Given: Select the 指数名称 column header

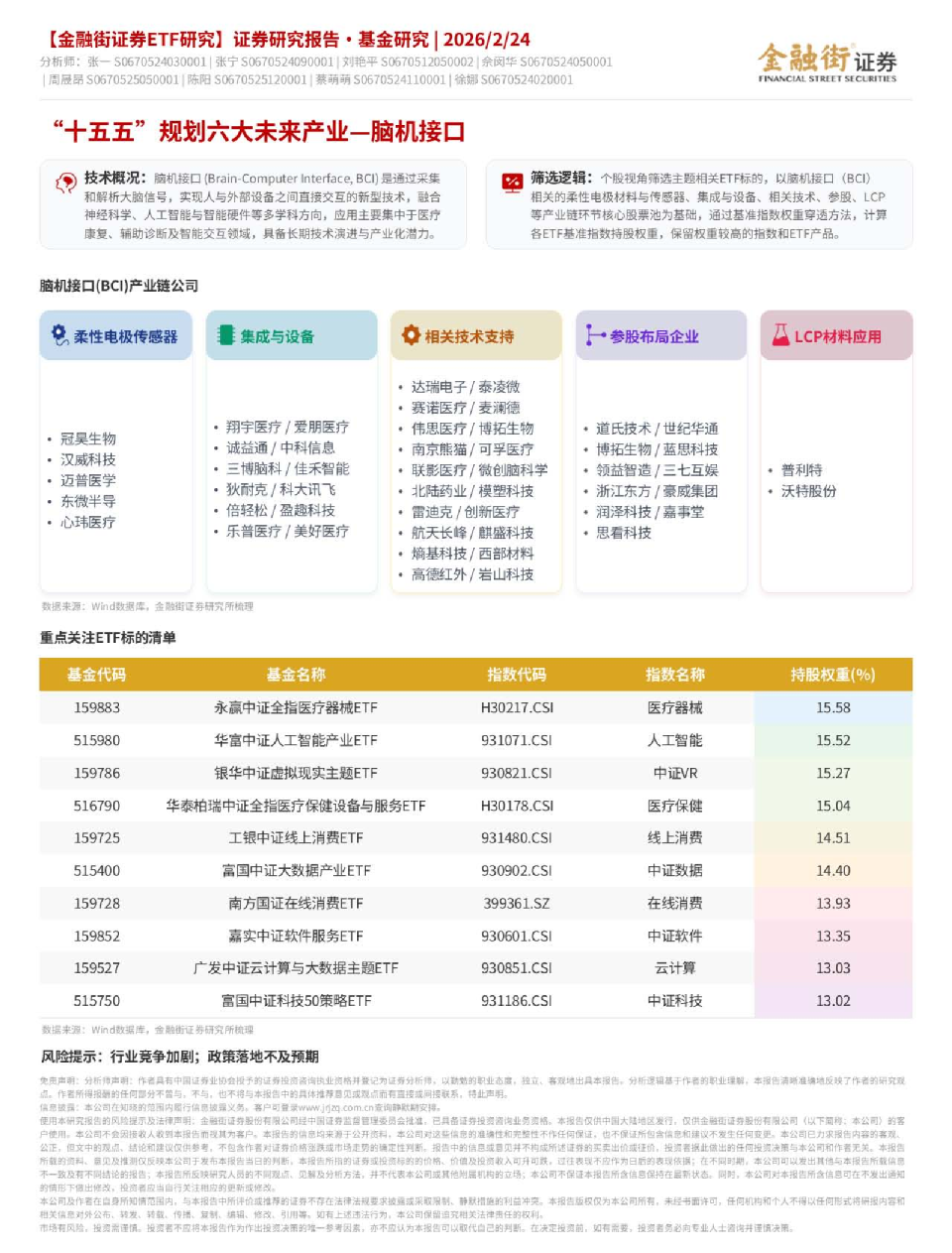Looking at the screenshot, I should coord(674,675).
